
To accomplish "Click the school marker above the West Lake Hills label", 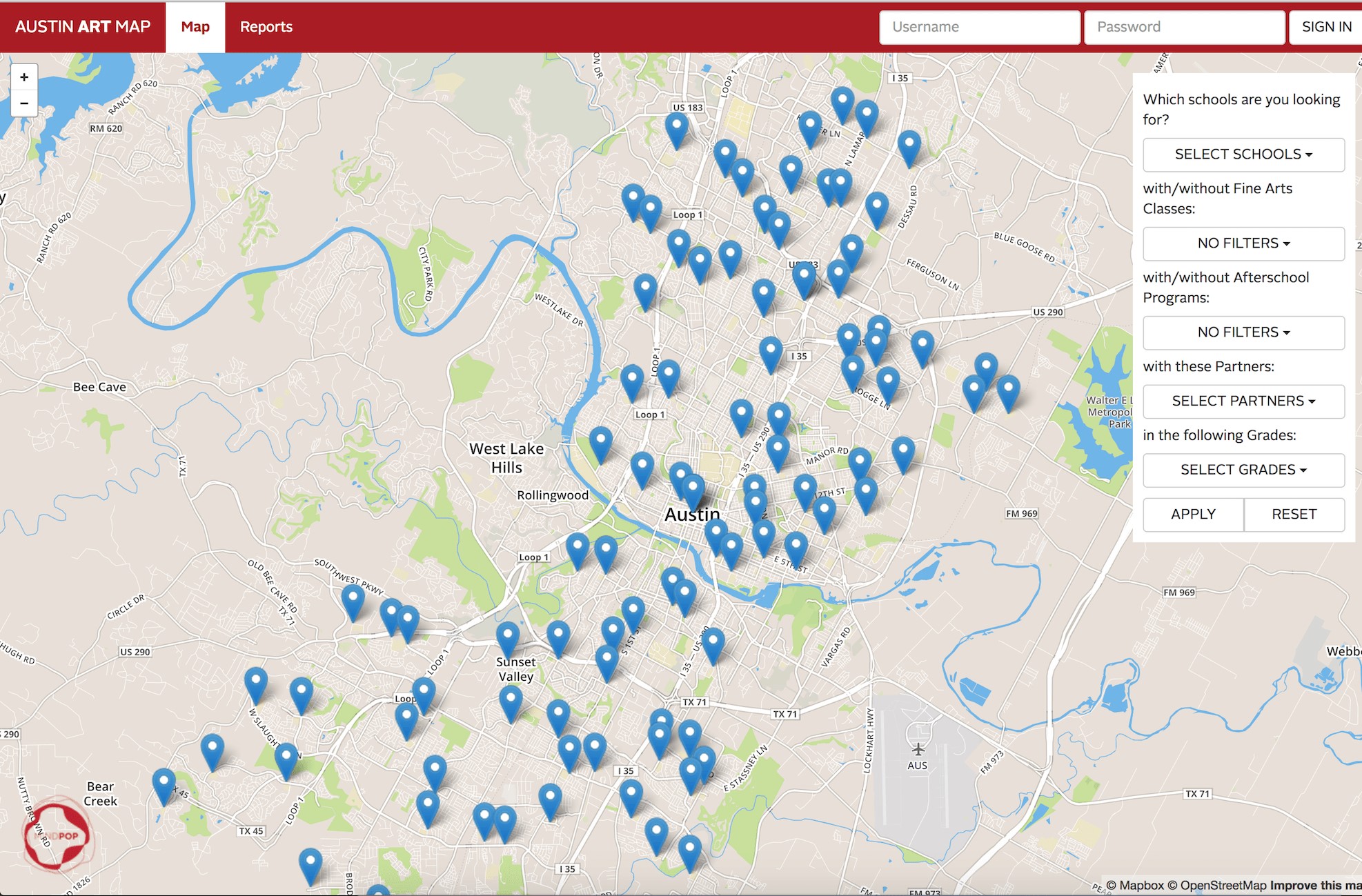I will [600, 442].
